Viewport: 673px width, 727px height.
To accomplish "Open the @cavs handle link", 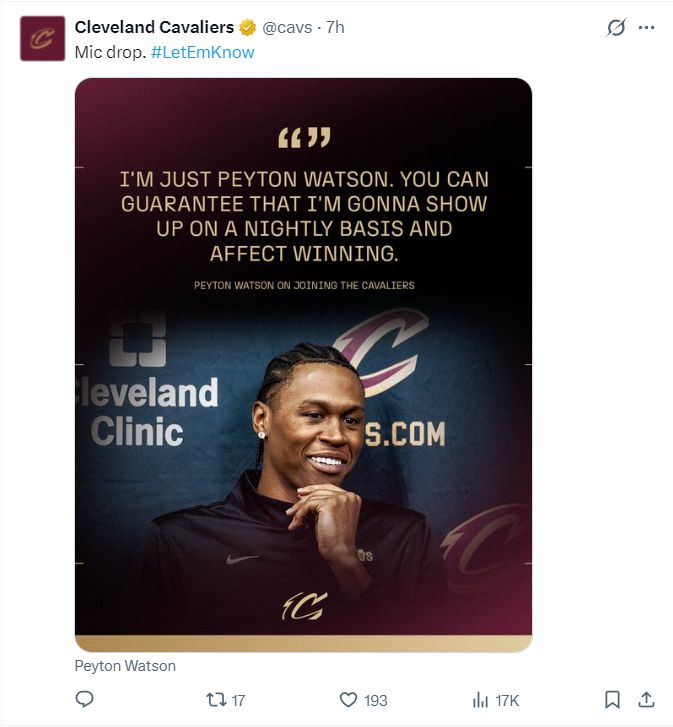I will (287, 27).
